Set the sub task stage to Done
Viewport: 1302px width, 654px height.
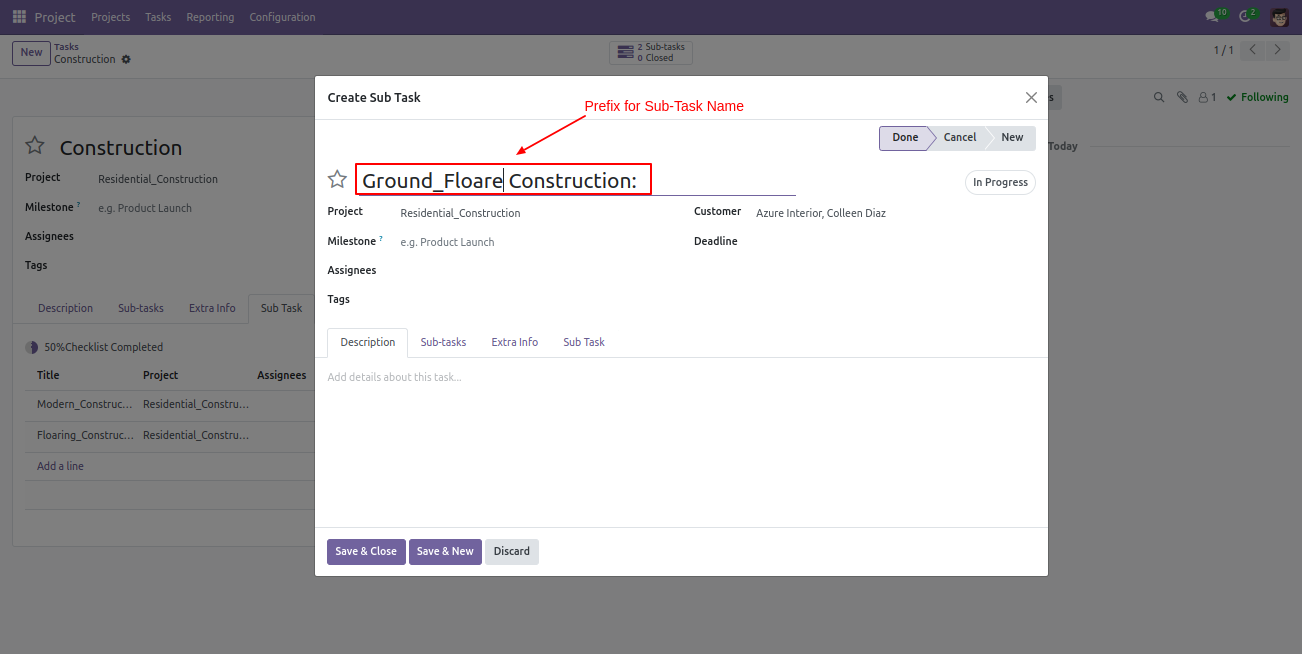pyautogui.click(x=905, y=138)
